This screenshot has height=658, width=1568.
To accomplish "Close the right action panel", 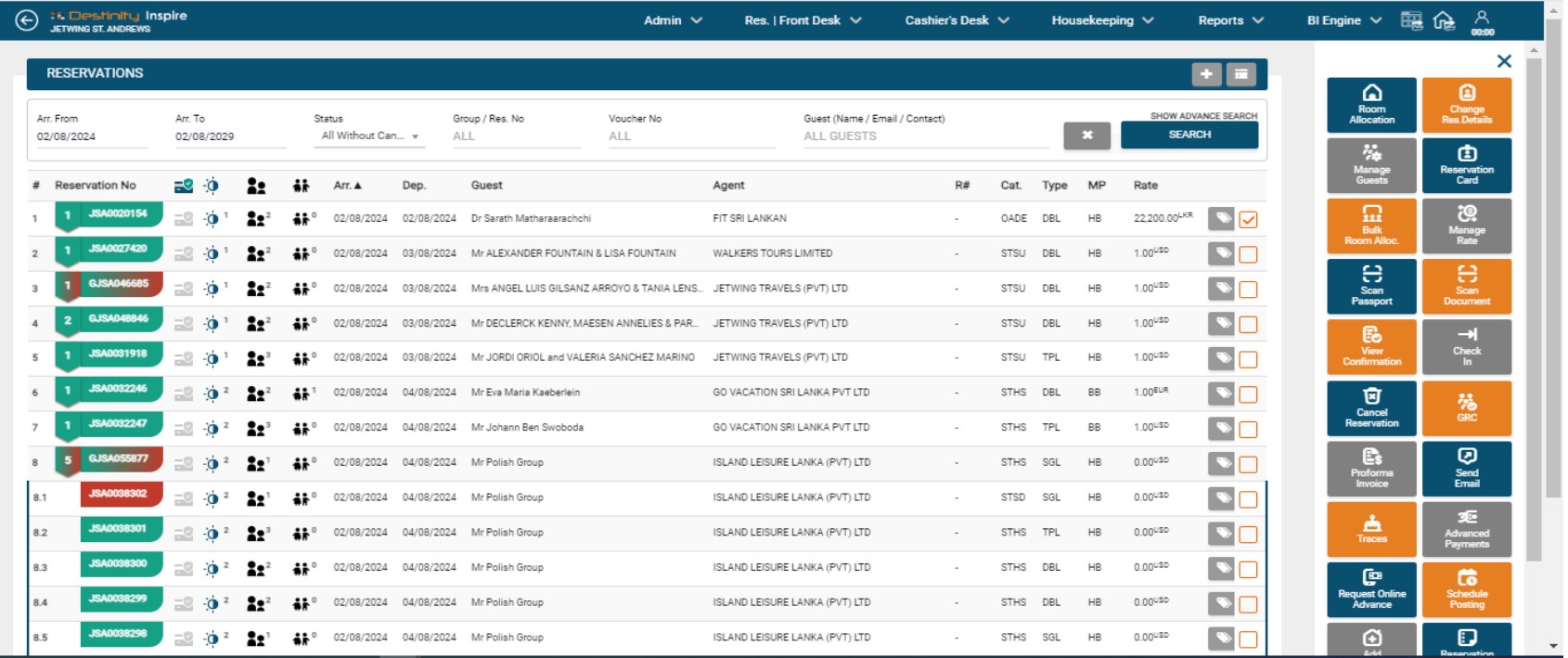I will click(1504, 60).
